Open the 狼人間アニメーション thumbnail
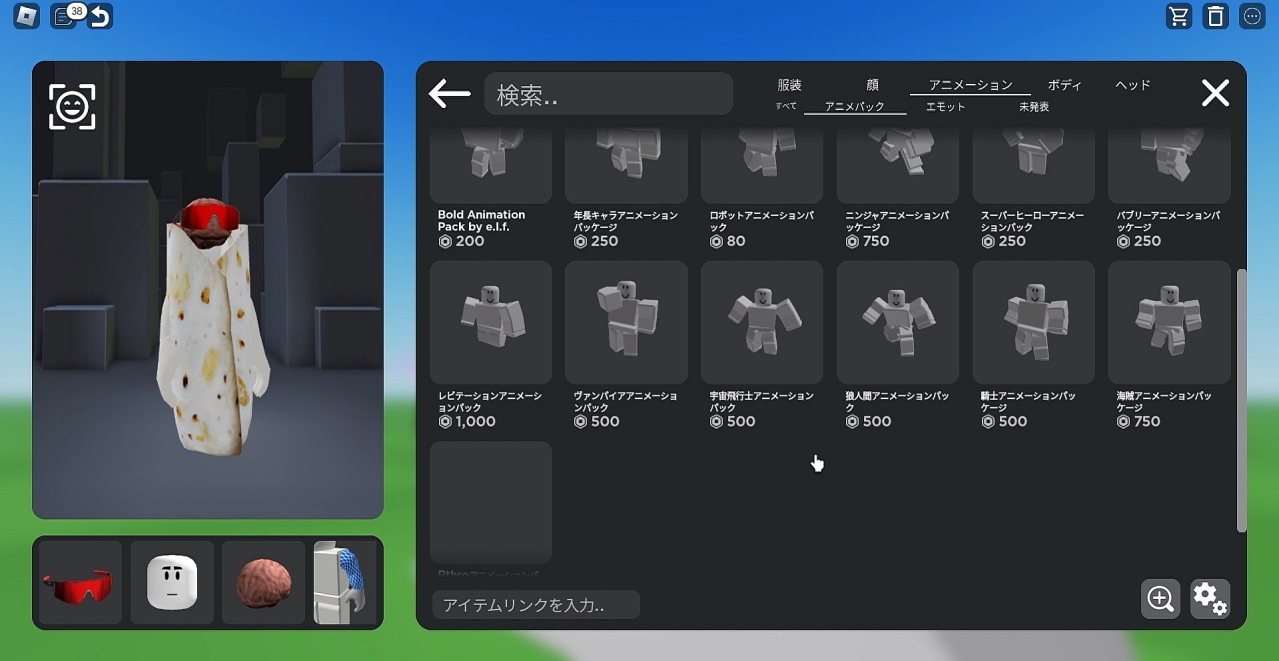The image size is (1279, 661). pos(898,322)
